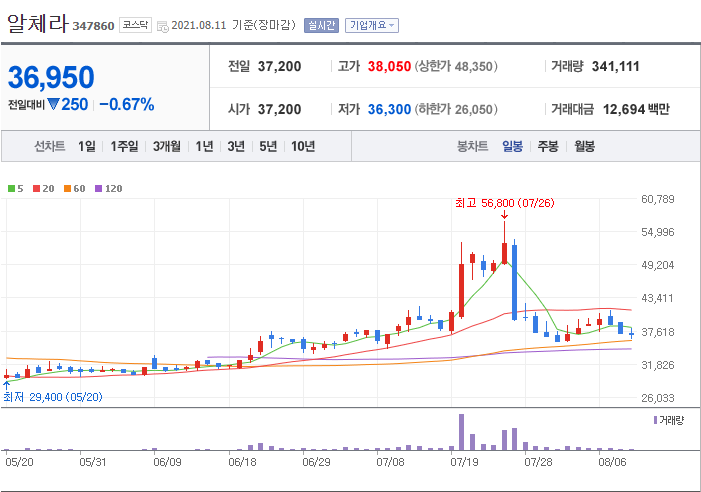Click the down triangle icon before 250
This screenshot has width=701, height=492.
click(53, 105)
